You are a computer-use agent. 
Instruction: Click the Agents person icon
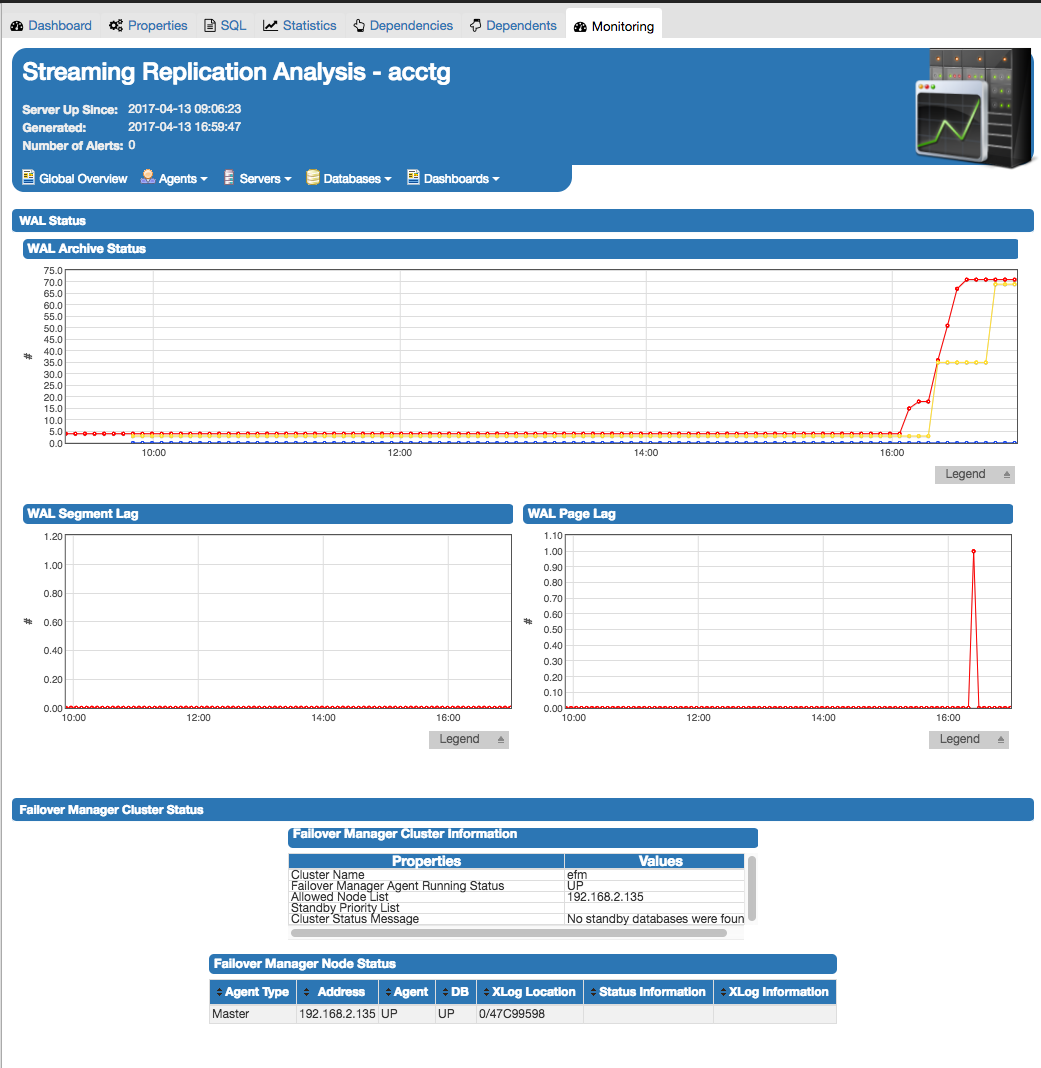148,177
